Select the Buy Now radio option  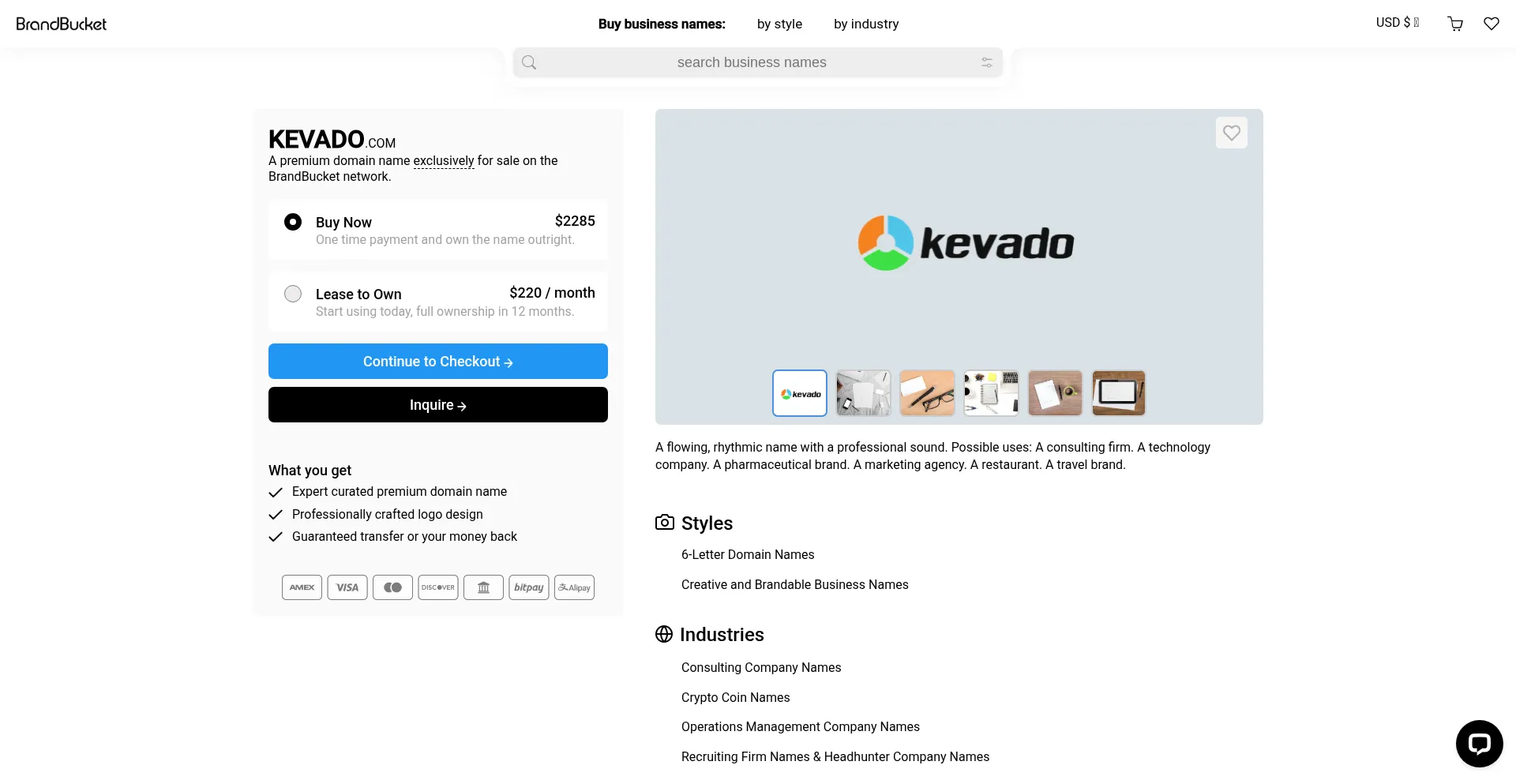[x=293, y=222]
